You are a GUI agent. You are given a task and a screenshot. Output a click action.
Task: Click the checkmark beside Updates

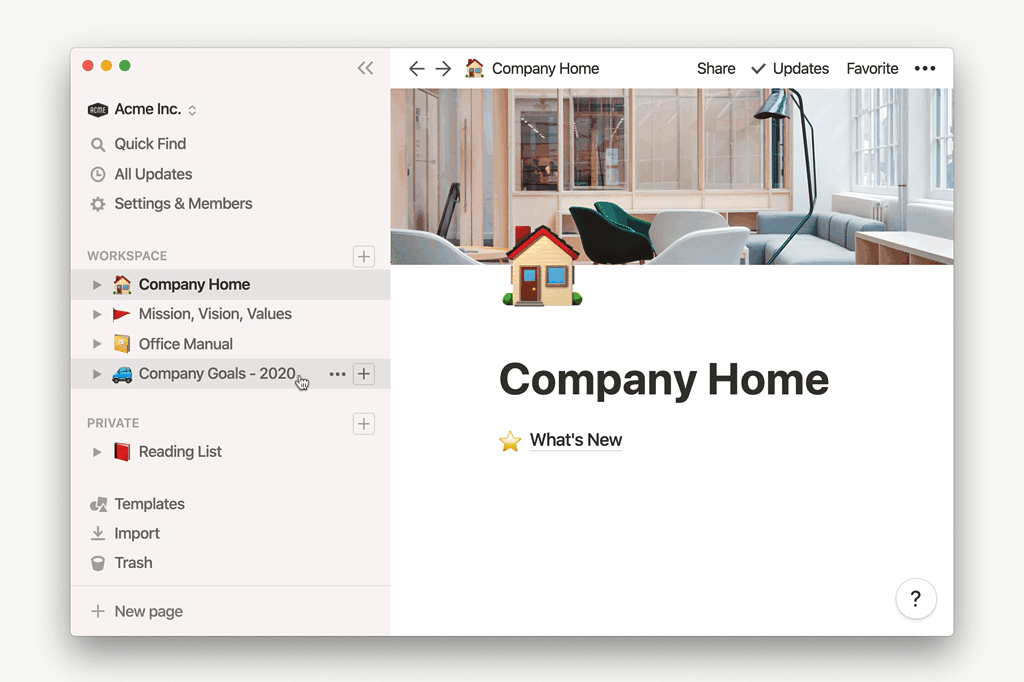[x=758, y=69]
